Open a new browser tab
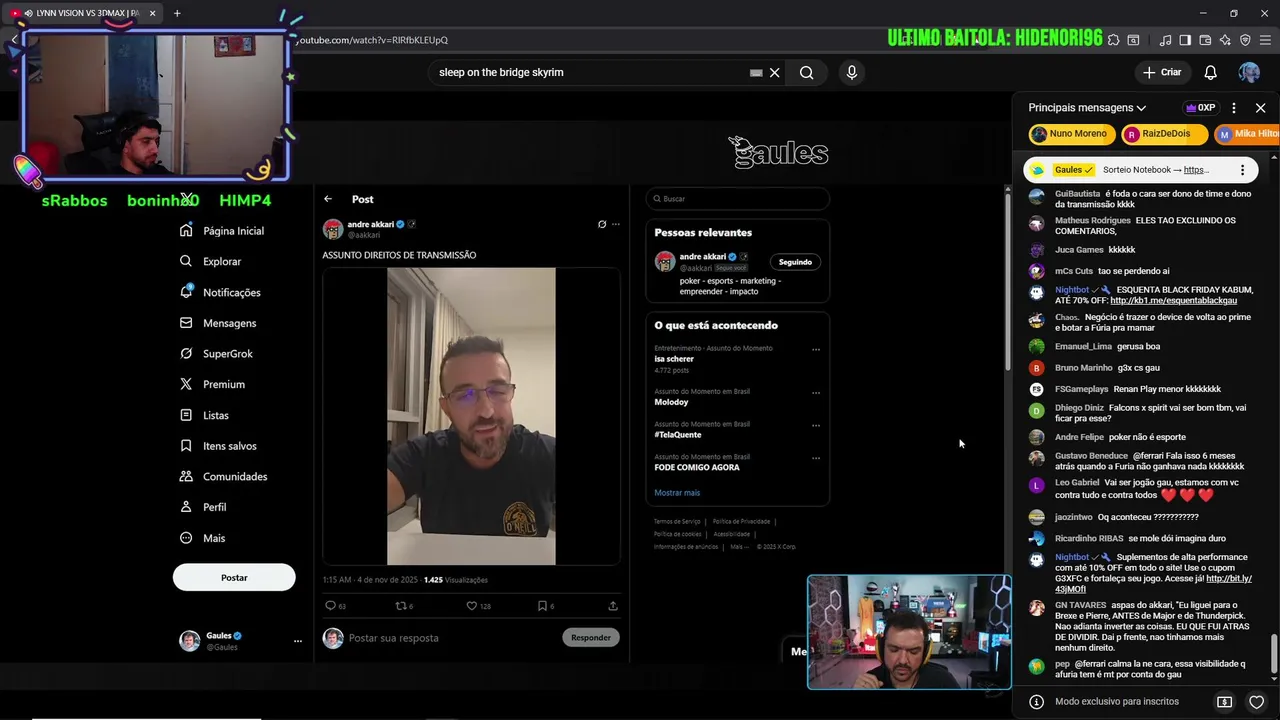 point(177,13)
